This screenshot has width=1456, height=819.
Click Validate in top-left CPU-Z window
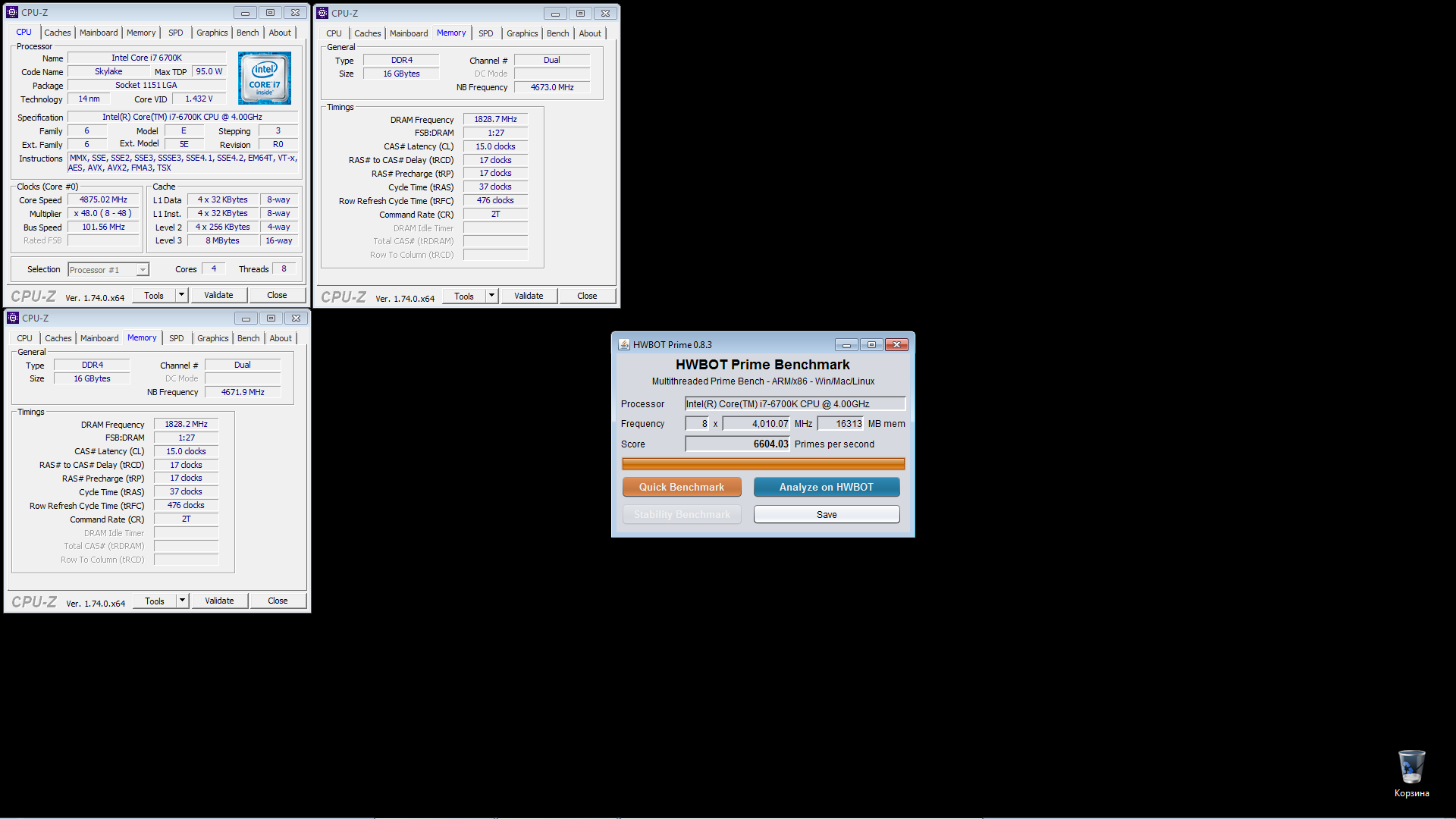click(218, 295)
